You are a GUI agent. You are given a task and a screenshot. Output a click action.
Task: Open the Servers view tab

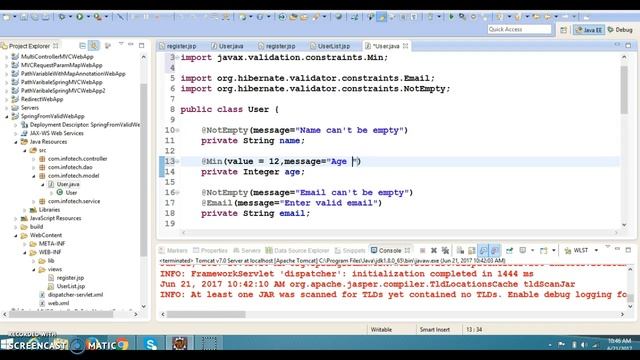point(247,250)
